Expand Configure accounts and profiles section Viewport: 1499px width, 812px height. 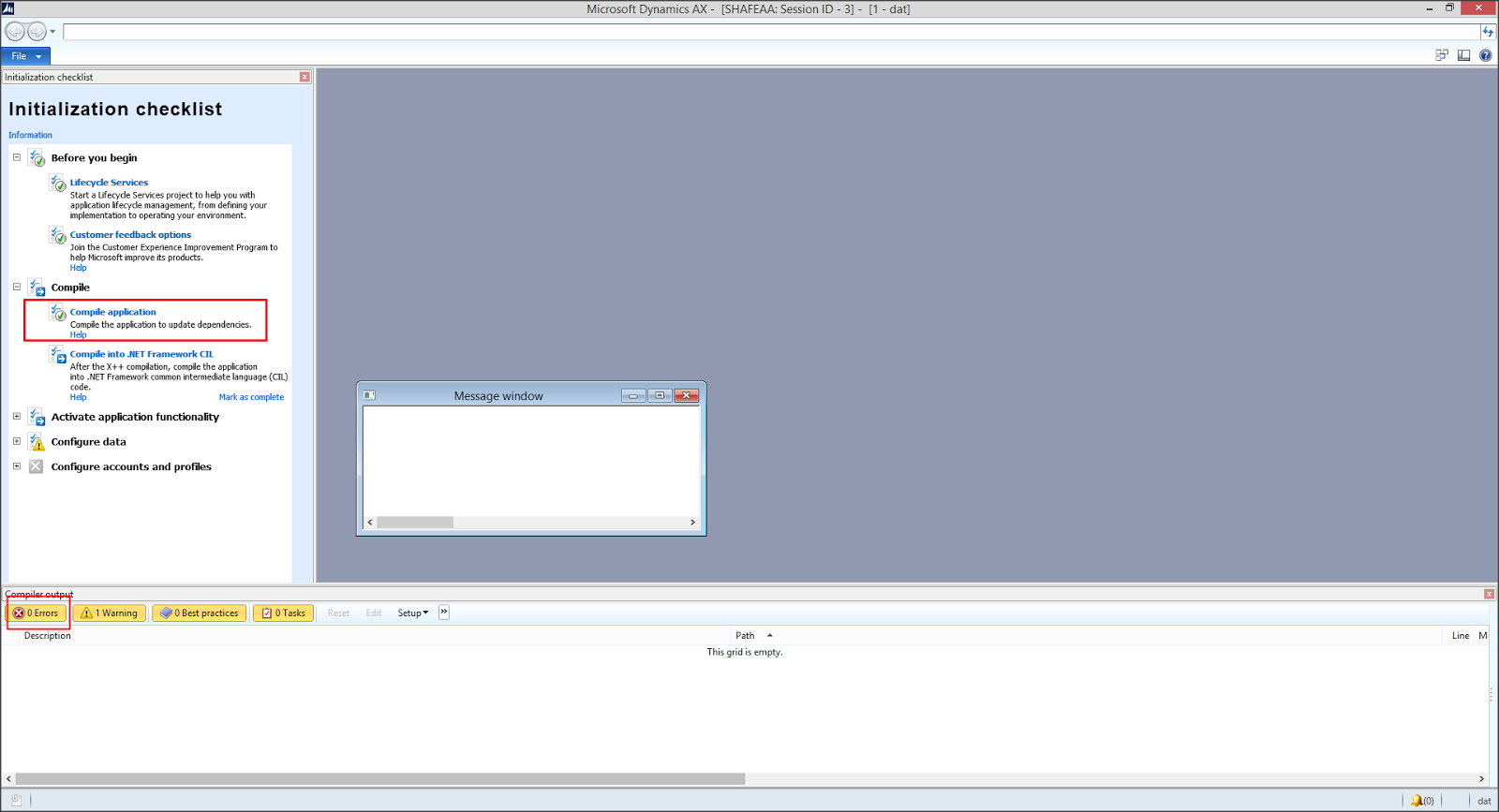pos(17,465)
